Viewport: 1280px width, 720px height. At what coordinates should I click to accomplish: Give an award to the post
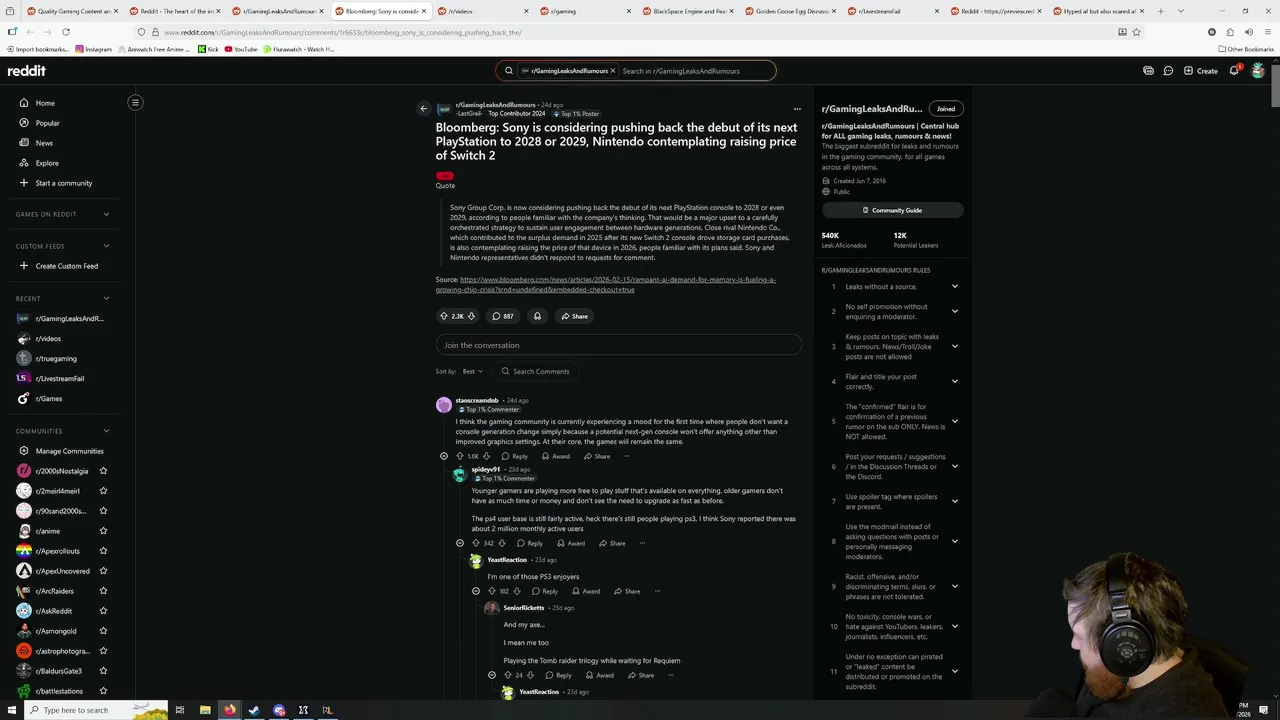537,316
